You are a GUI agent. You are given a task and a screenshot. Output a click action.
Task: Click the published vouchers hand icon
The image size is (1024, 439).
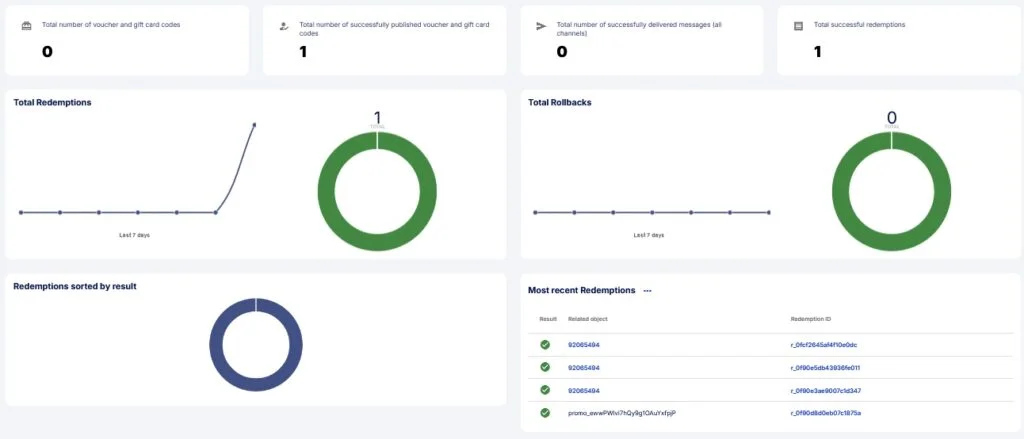(283, 26)
